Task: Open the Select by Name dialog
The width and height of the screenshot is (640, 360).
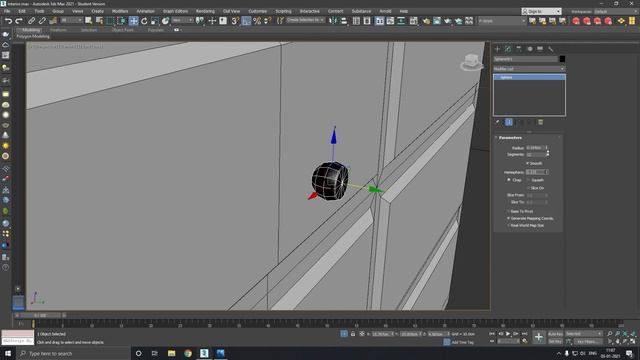Action: (99, 20)
